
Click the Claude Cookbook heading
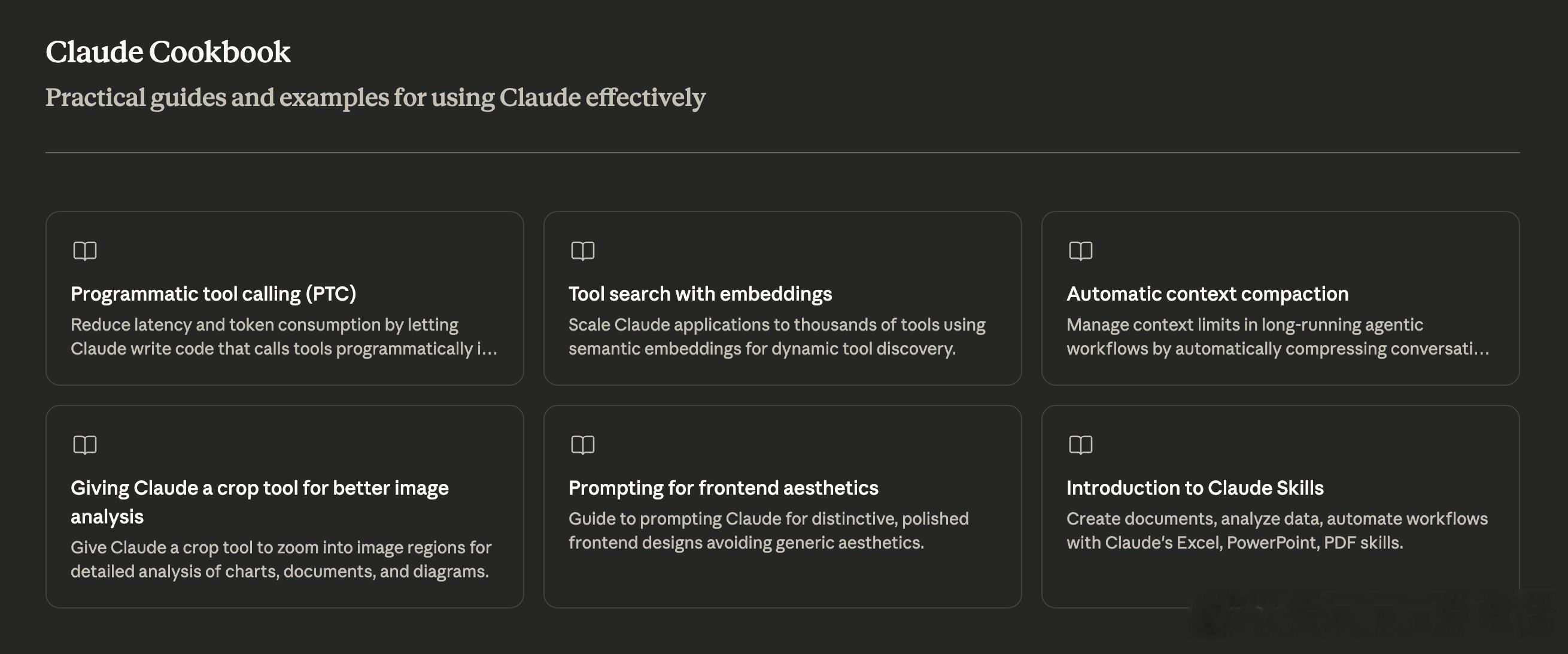tap(168, 52)
